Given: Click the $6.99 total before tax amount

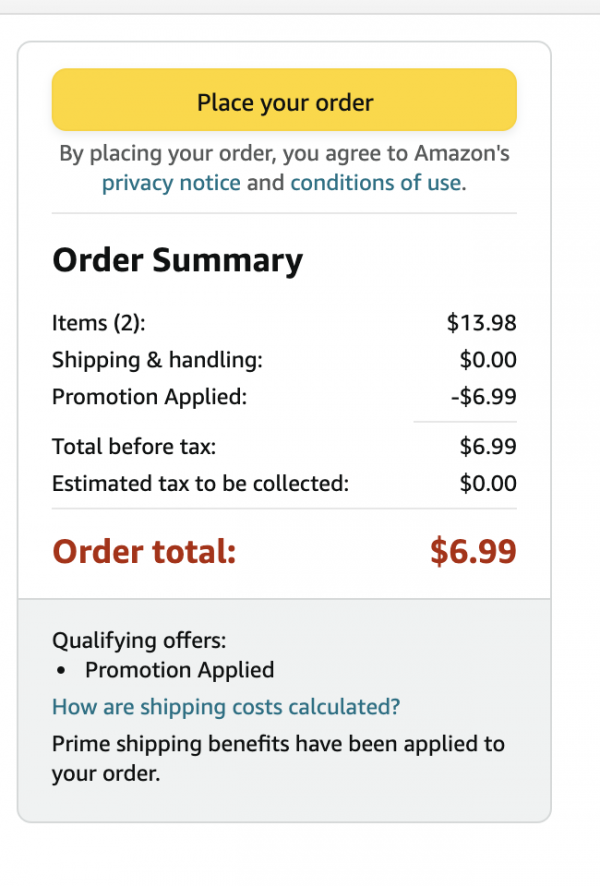Looking at the screenshot, I should [488, 447].
